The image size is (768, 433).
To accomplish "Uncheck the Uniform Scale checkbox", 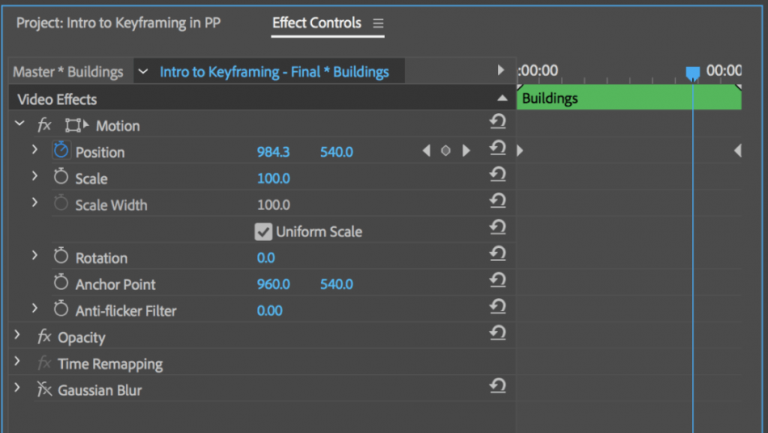I will 264,231.
